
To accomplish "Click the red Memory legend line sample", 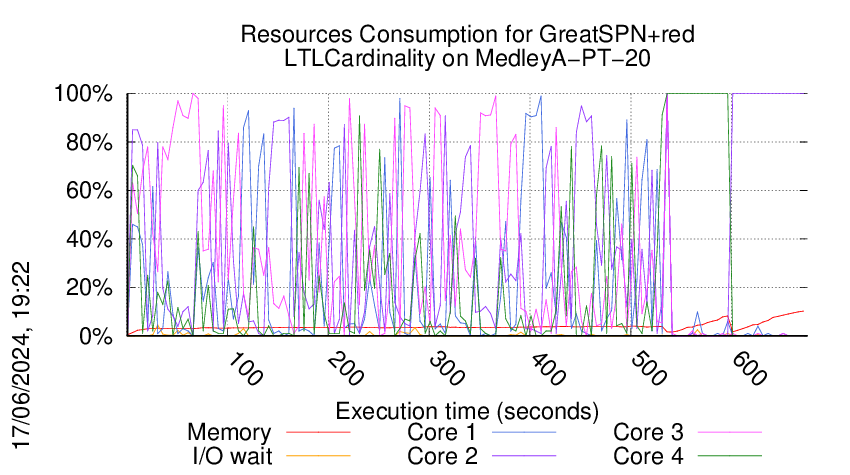I will [x=318, y=432].
